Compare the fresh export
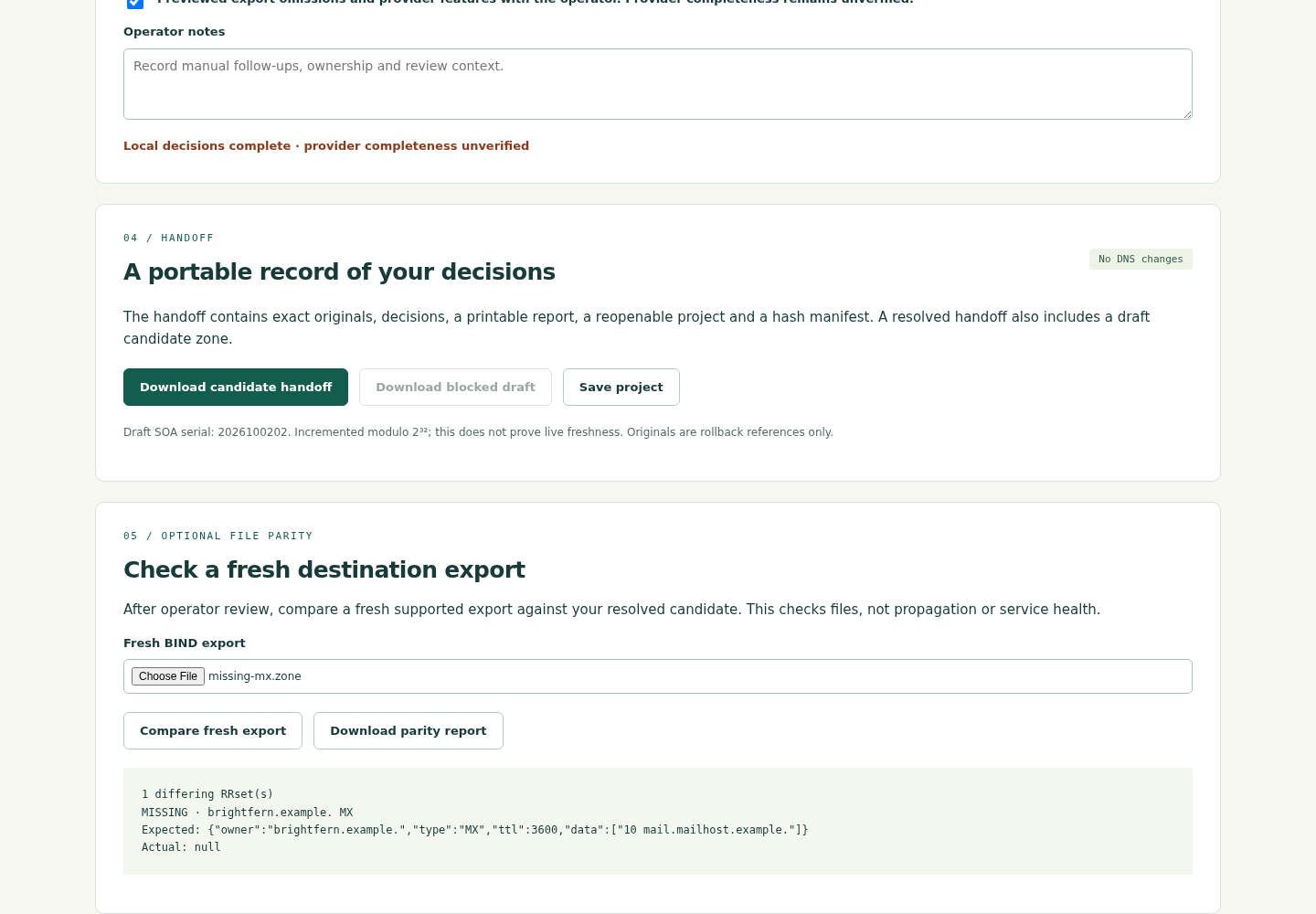Image resolution: width=1316 pixels, height=914 pixels. [x=213, y=730]
